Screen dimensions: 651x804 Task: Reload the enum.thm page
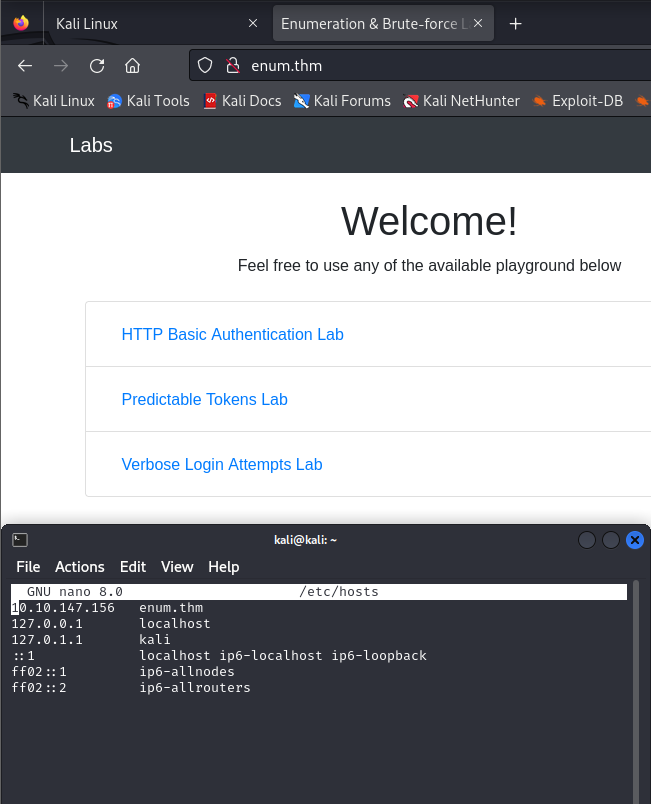tap(96, 65)
